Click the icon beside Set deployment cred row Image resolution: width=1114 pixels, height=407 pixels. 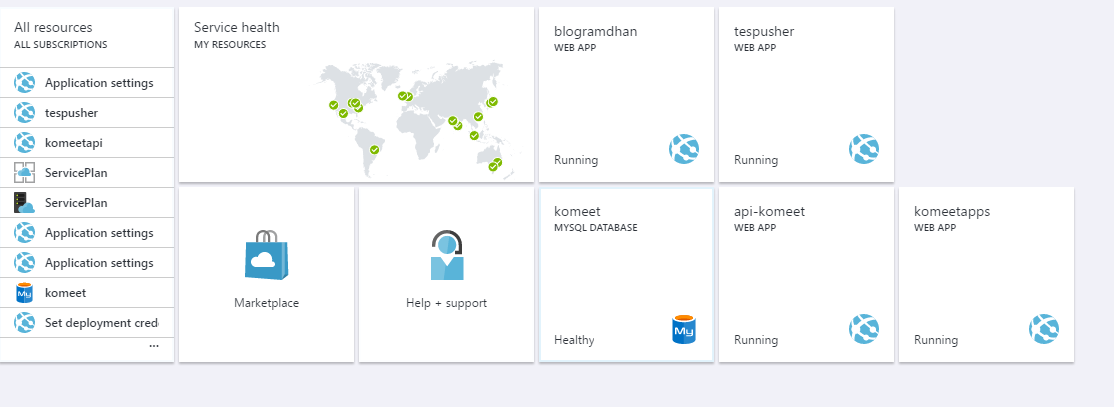click(25, 322)
